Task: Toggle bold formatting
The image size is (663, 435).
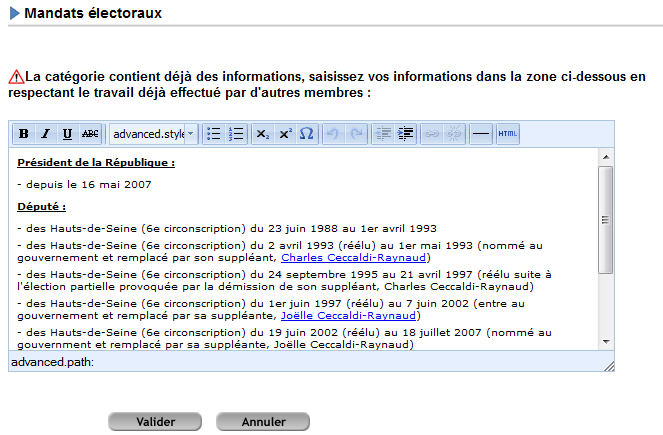Action: [x=22, y=133]
